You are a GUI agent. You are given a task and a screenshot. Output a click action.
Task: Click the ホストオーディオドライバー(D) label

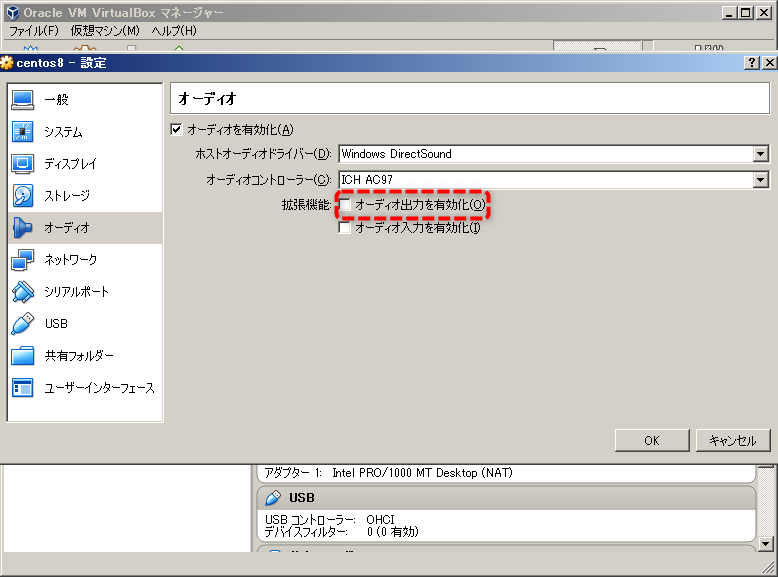[x=263, y=154]
